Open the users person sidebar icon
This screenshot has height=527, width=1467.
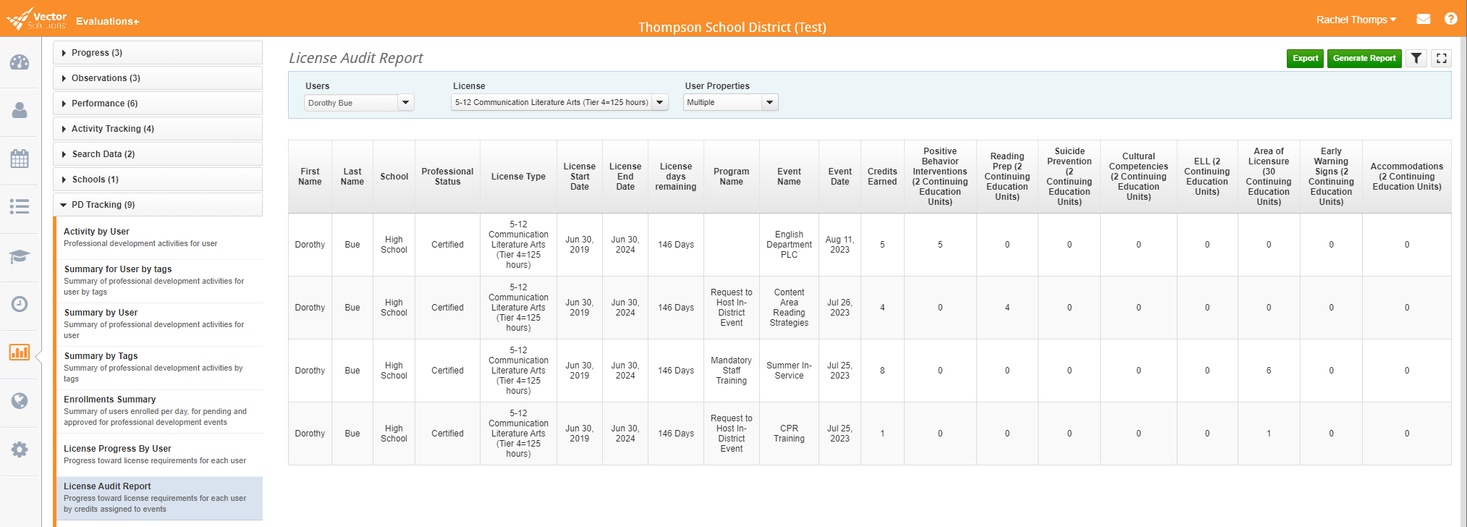click(19, 110)
